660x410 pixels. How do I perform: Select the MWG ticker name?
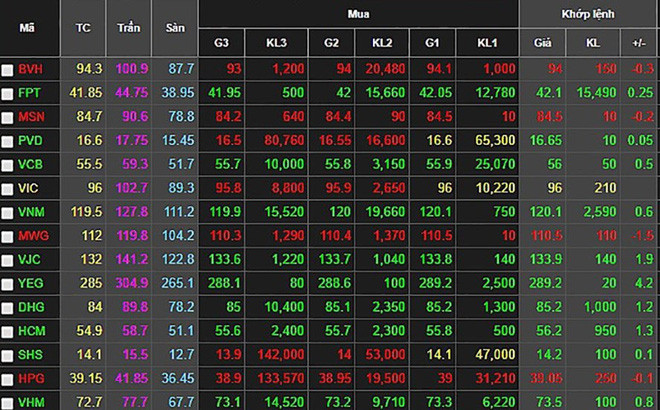(31, 236)
